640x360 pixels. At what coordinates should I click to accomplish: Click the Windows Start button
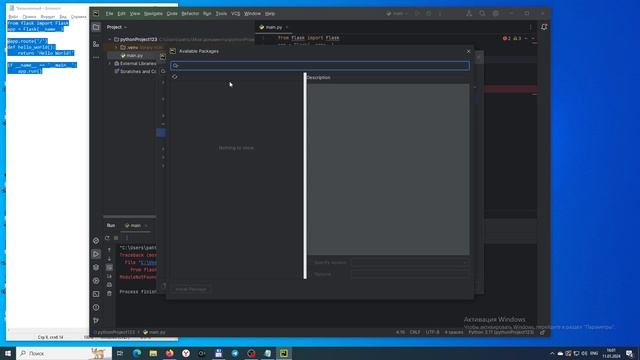coord(8,353)
